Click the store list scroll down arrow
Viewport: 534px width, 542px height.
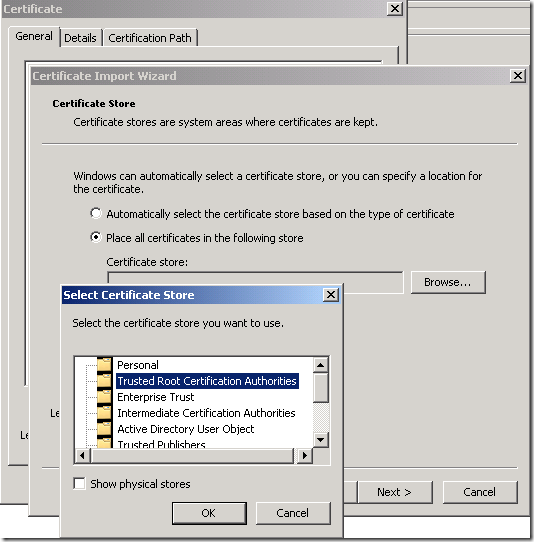pos(321,440)
